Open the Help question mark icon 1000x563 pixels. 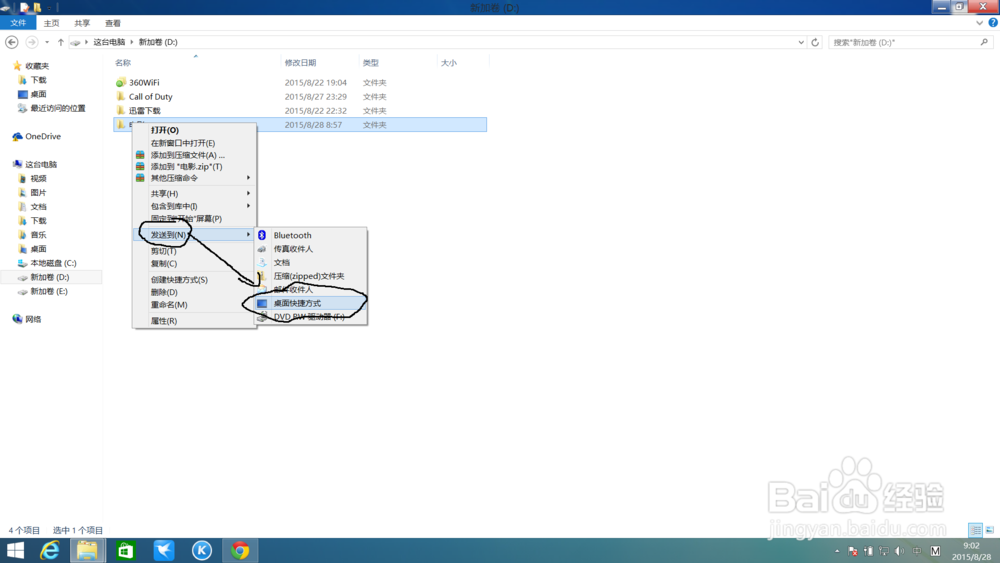click(993, 22)
